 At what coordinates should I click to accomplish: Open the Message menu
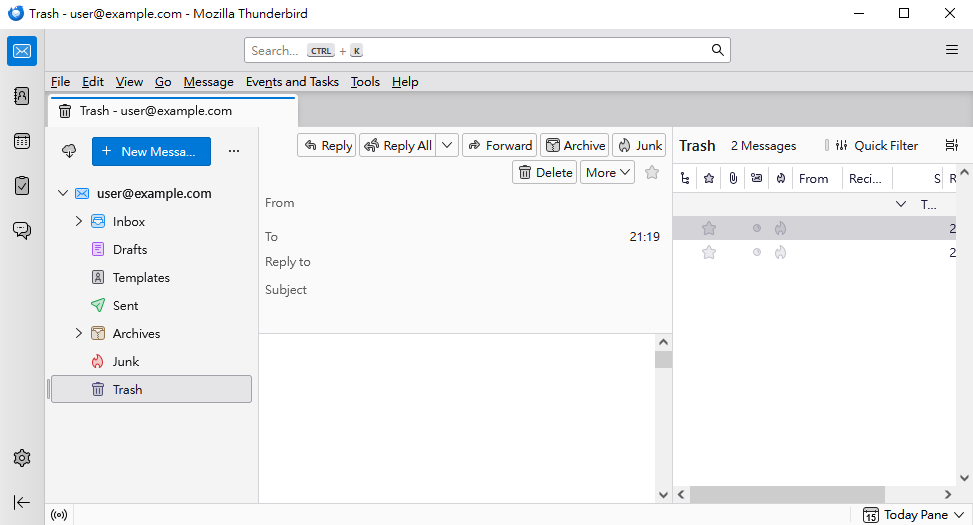tap(208, 82)
